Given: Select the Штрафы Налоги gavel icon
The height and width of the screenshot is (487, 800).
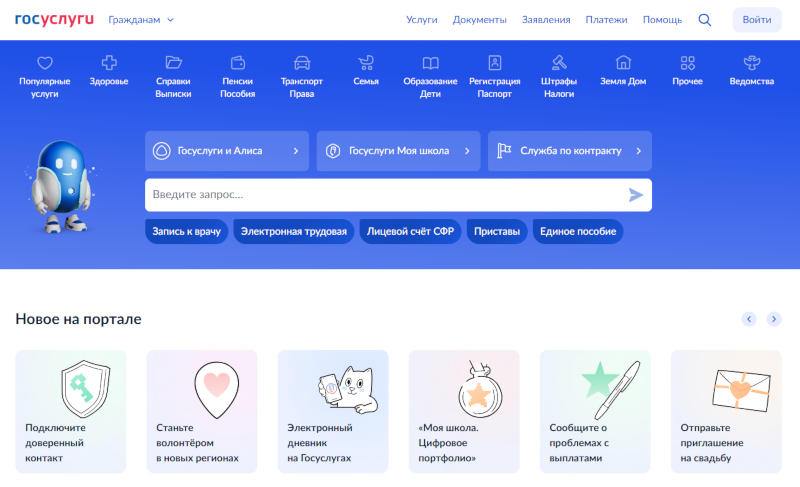Looking at the screenshot, I should [x=558, y=63].
